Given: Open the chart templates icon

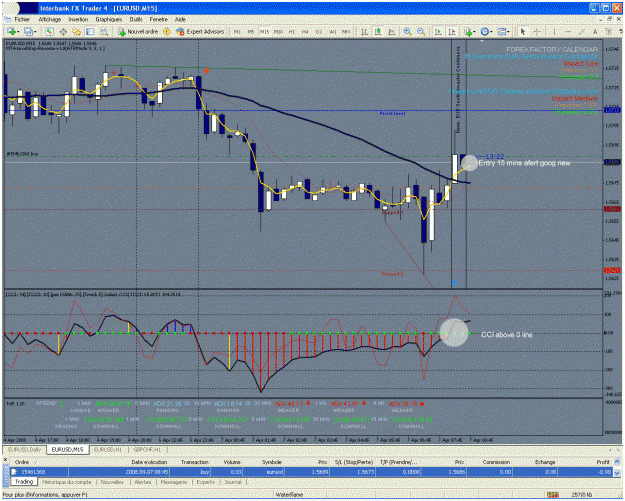Looking at the screenshot, I should click(502, 31).
